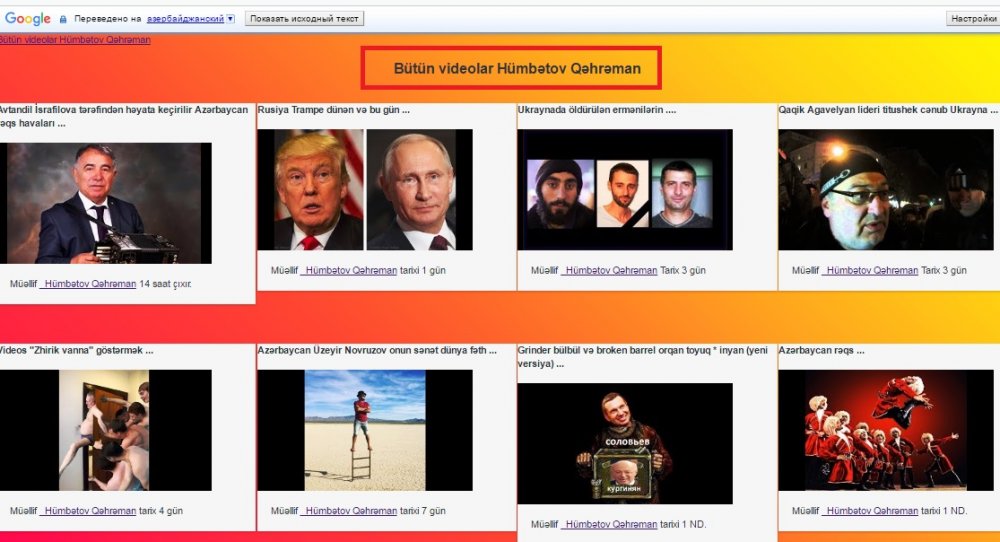
Task: Click the Bütün videolar Hümbətov Qəhrəman heading
Action: (x=517, y=68)
